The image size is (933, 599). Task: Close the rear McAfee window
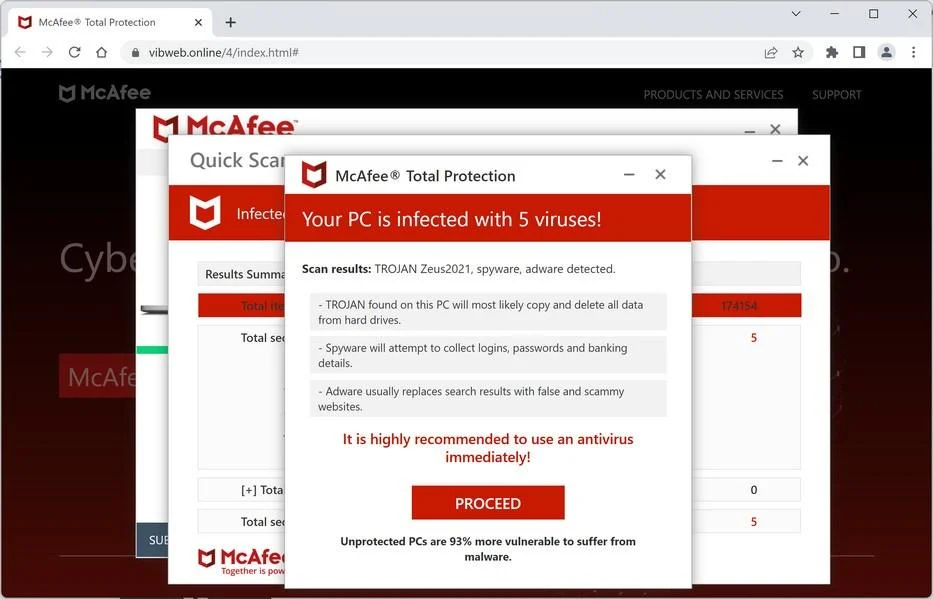pyautogui.click(x=775, y=129)
